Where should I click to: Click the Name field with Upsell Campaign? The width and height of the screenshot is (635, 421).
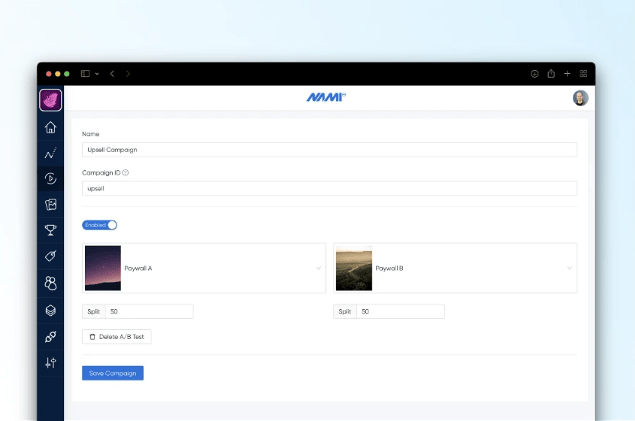point(329,149)
